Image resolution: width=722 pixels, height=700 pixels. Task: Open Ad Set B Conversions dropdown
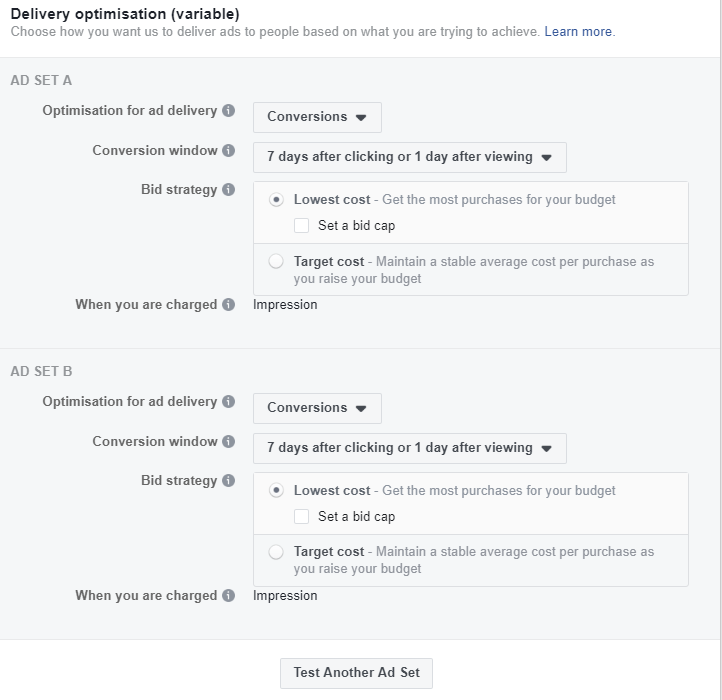coord(317,408)
